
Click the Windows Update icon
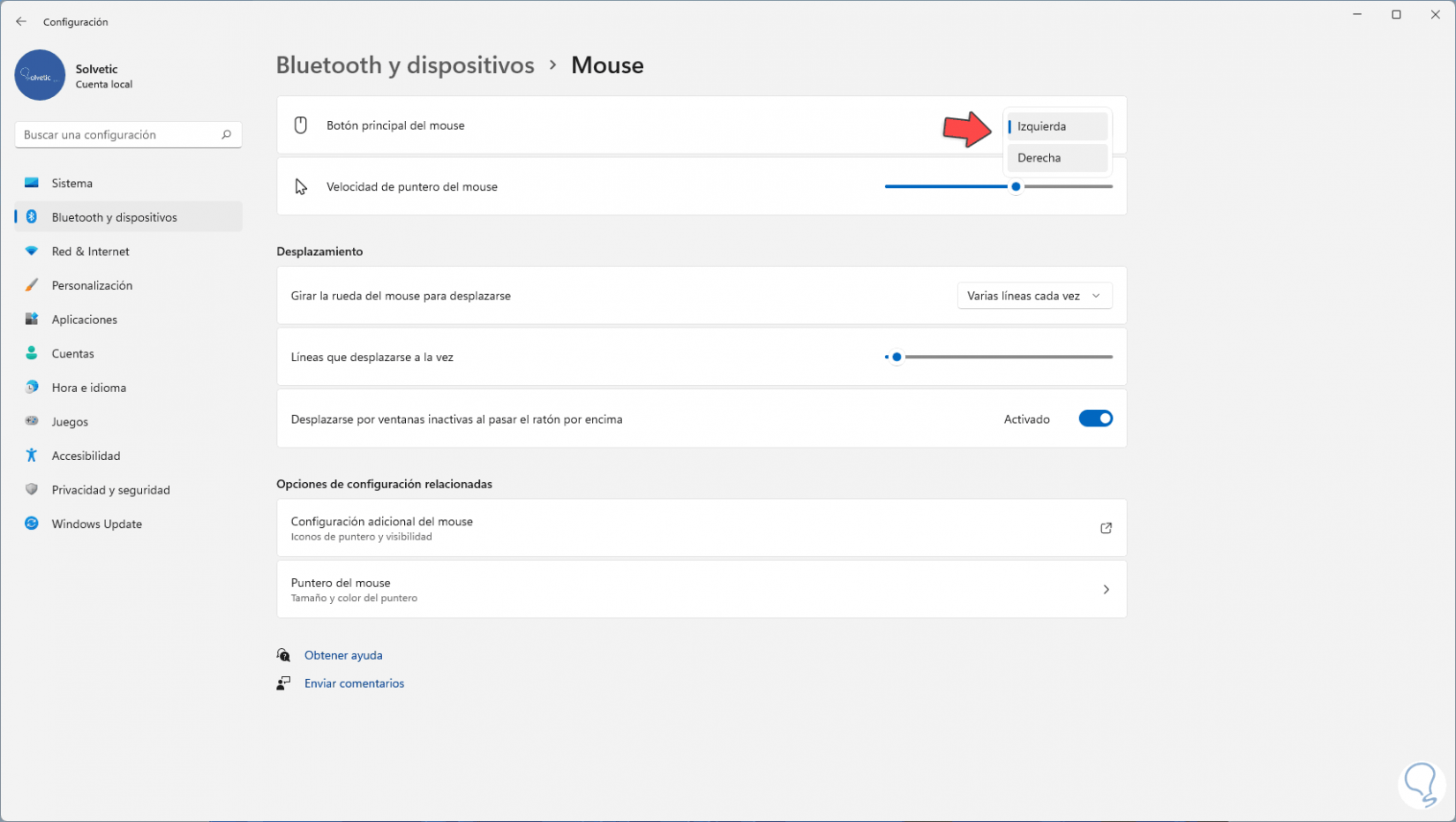(x=32, y=524)
